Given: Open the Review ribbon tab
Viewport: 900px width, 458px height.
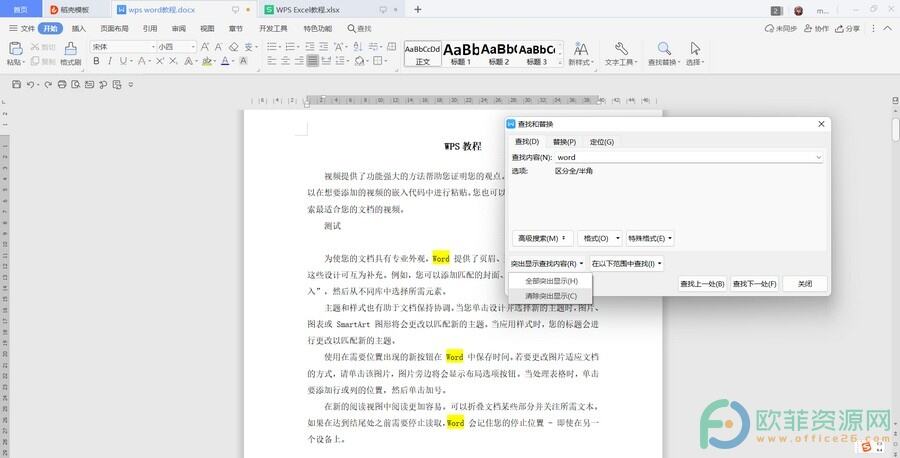Looking at the screenshot, I should pos(179,28).
